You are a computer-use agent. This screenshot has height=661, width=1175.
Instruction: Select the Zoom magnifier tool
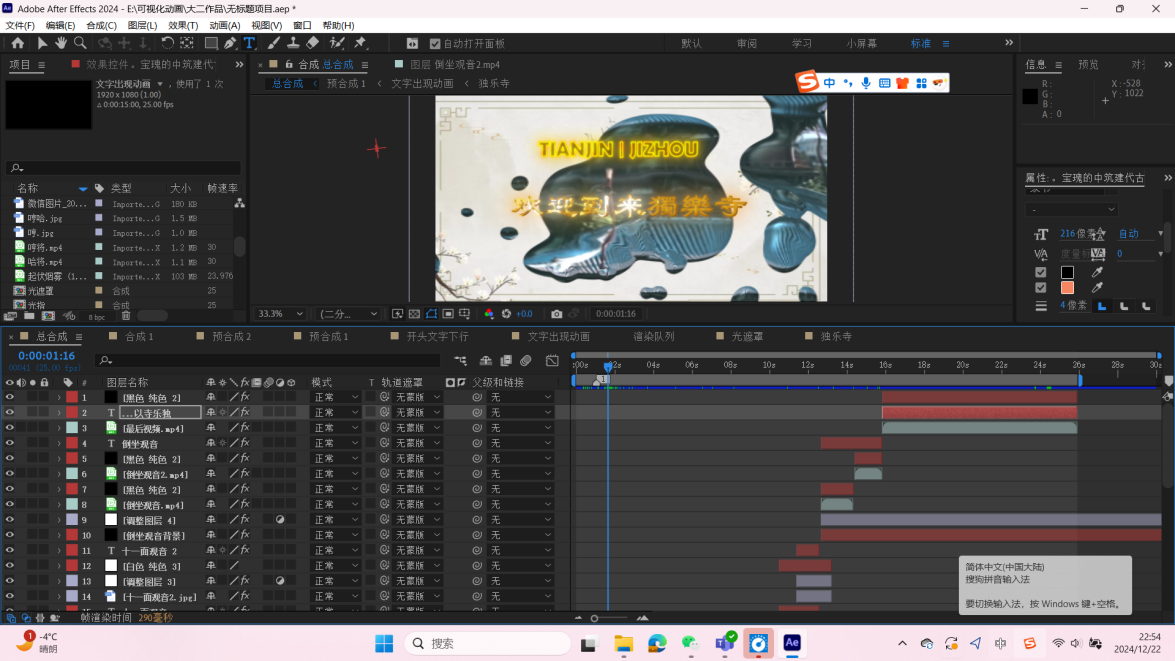(x=79, y=43)
